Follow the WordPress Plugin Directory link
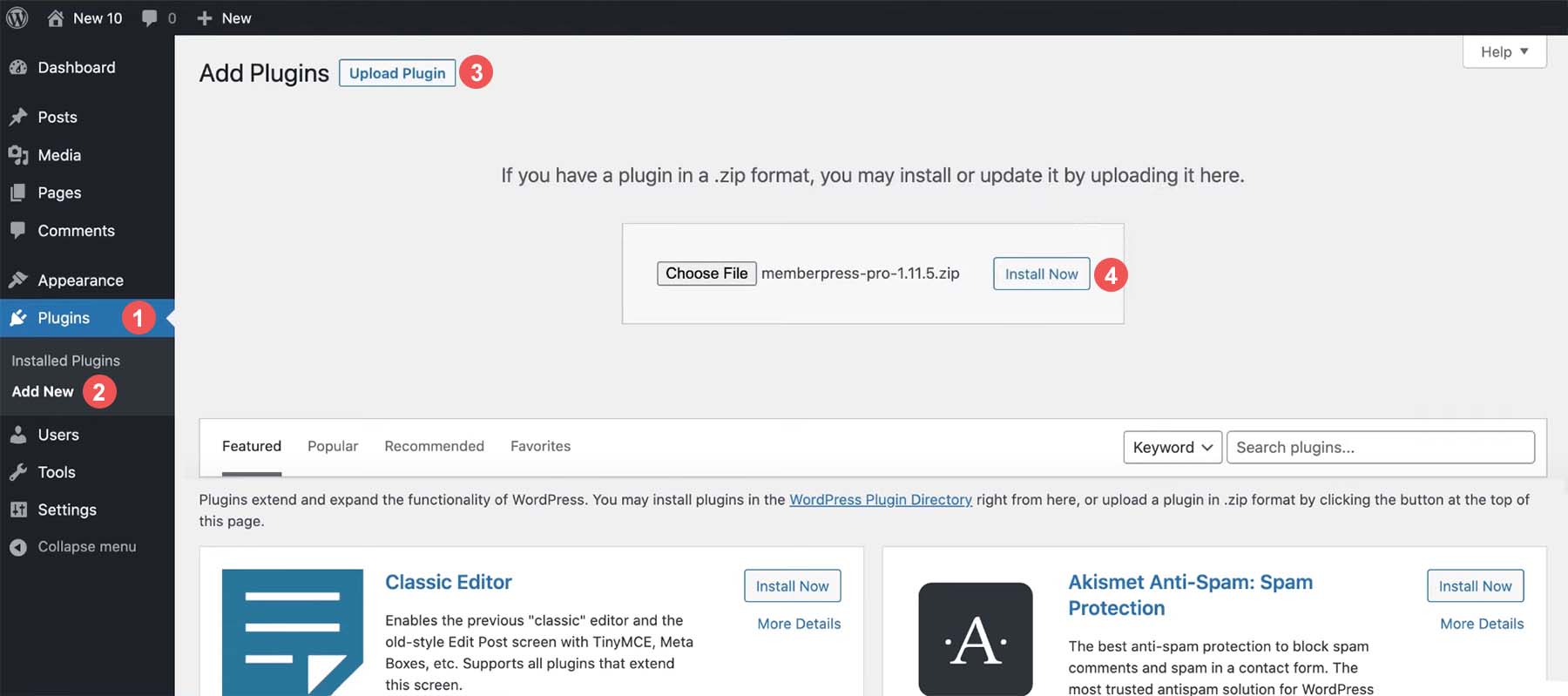Image resolution: width=1568 pixels, height=696 pixels. coord(881,500)
